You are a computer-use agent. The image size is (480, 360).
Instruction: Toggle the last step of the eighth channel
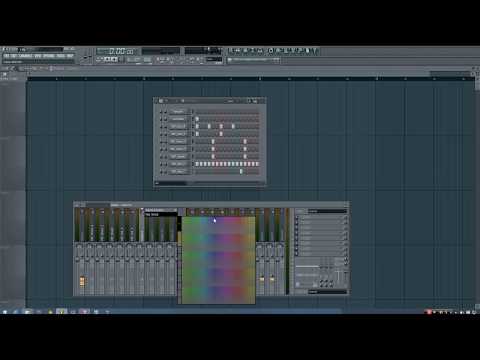pos(257,164)
